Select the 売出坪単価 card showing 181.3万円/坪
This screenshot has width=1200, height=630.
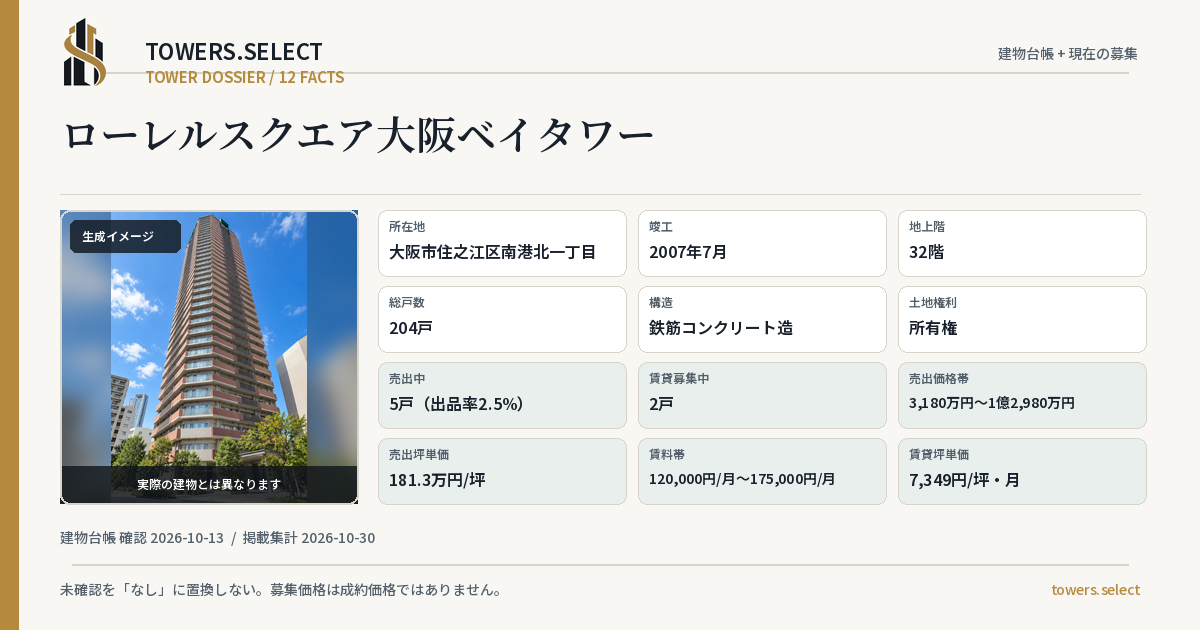[502, 471]
